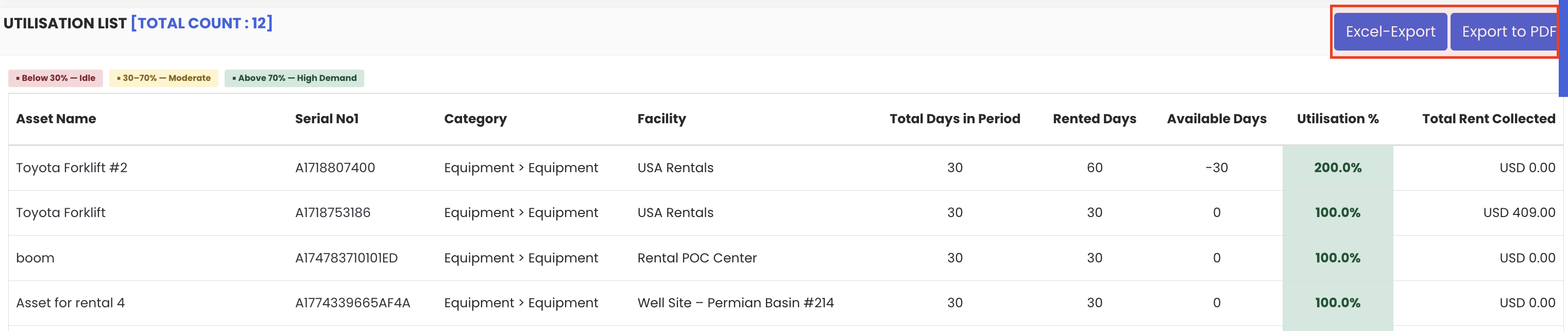Click the Excel-Export button
Viewport: 1568px width, 331px height.
[x=1390, y=31]
